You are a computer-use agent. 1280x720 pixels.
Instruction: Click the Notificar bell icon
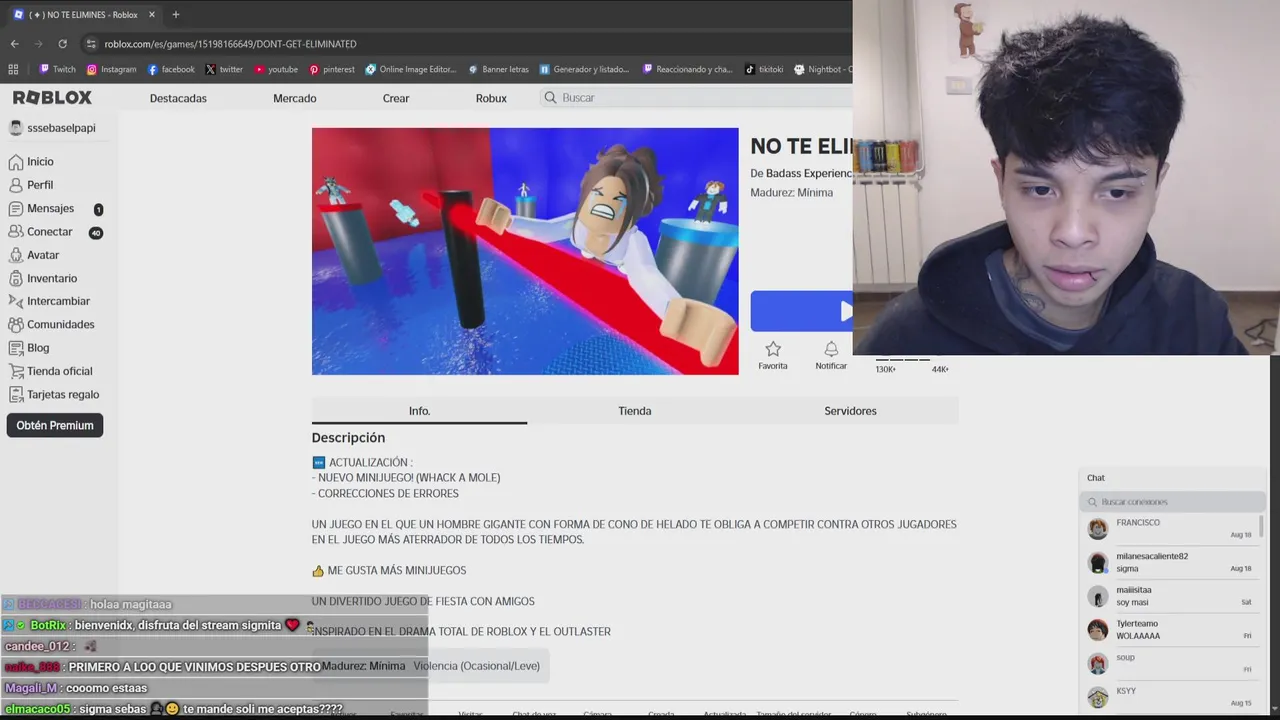pyautogui.click(x=831, y=349)
